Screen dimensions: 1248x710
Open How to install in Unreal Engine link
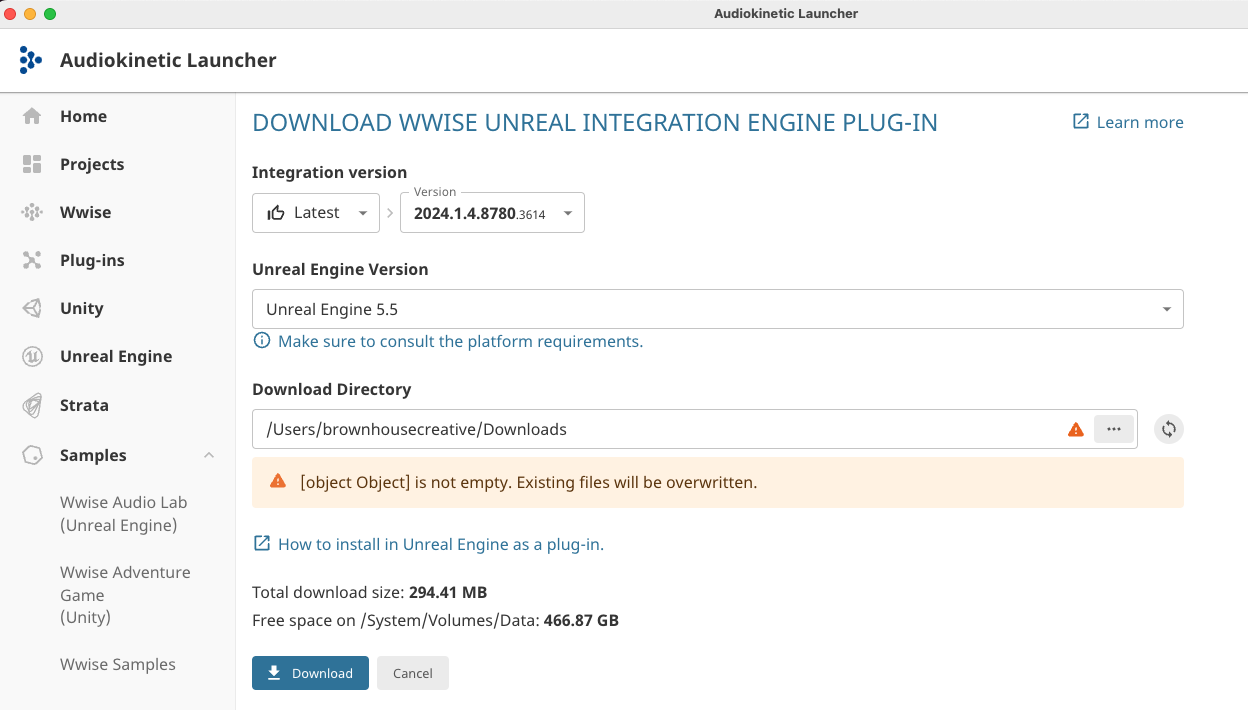click(441, 544)
